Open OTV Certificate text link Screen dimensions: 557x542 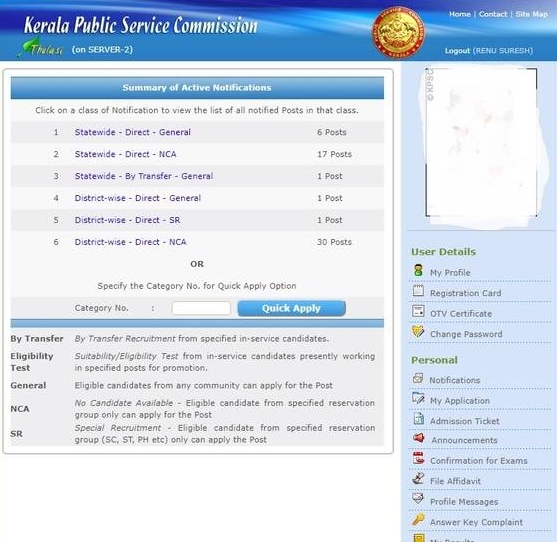click(461, 314)
